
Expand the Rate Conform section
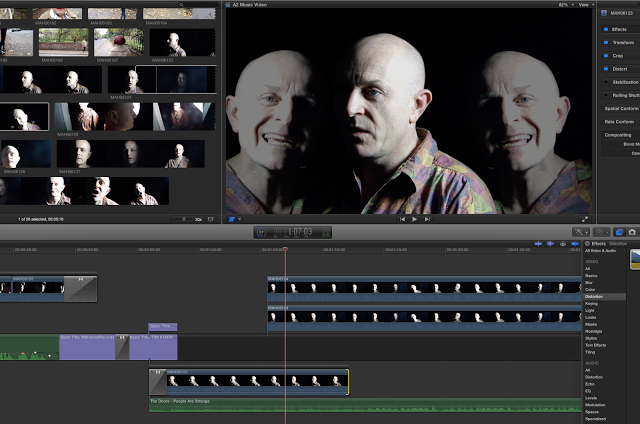619,122
